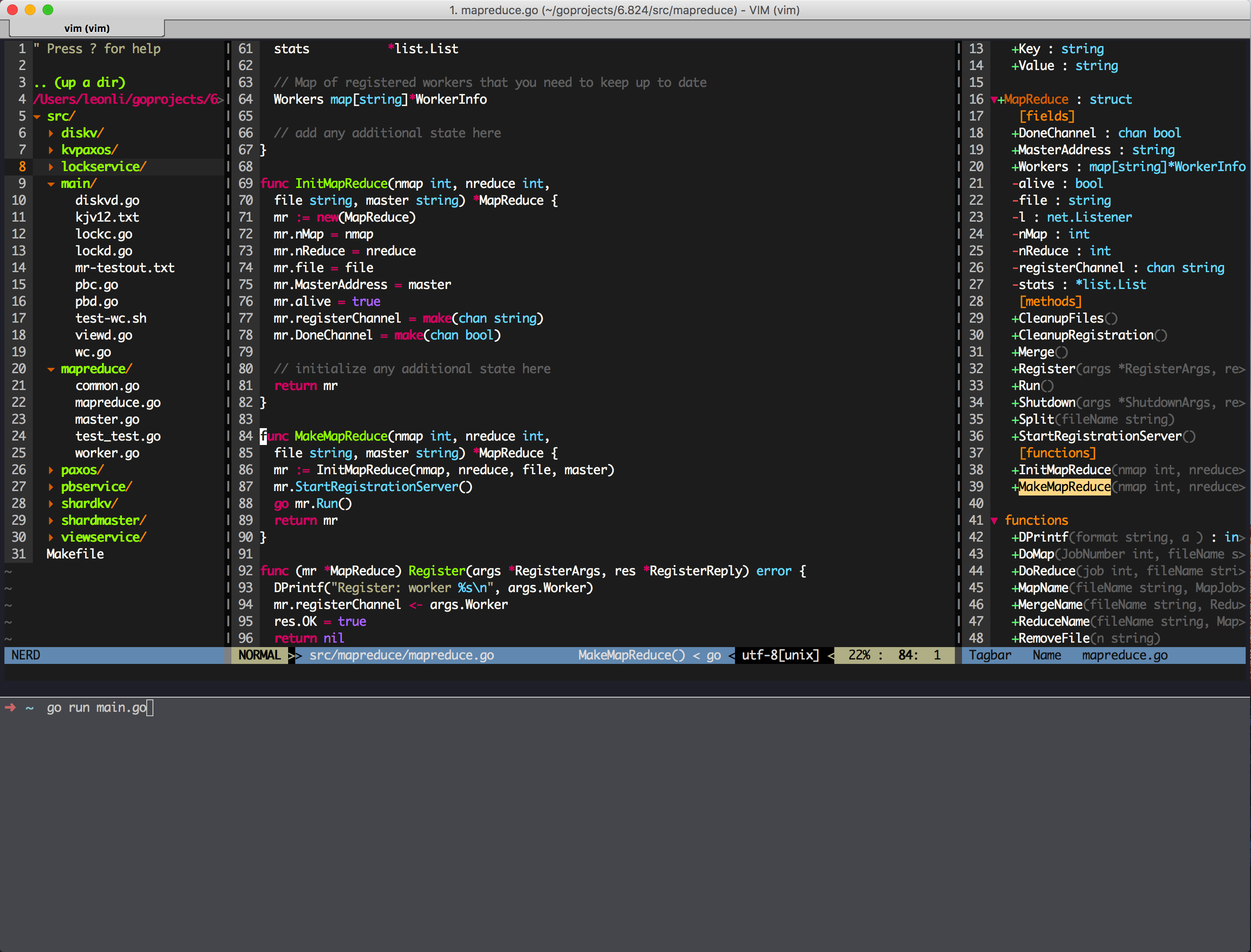The width and height of the screenshot is (1251, 952).
Task: Jump to the highlighted MakeMapReduce tag
Action: pyautogui.click(x=1064, y=487)
